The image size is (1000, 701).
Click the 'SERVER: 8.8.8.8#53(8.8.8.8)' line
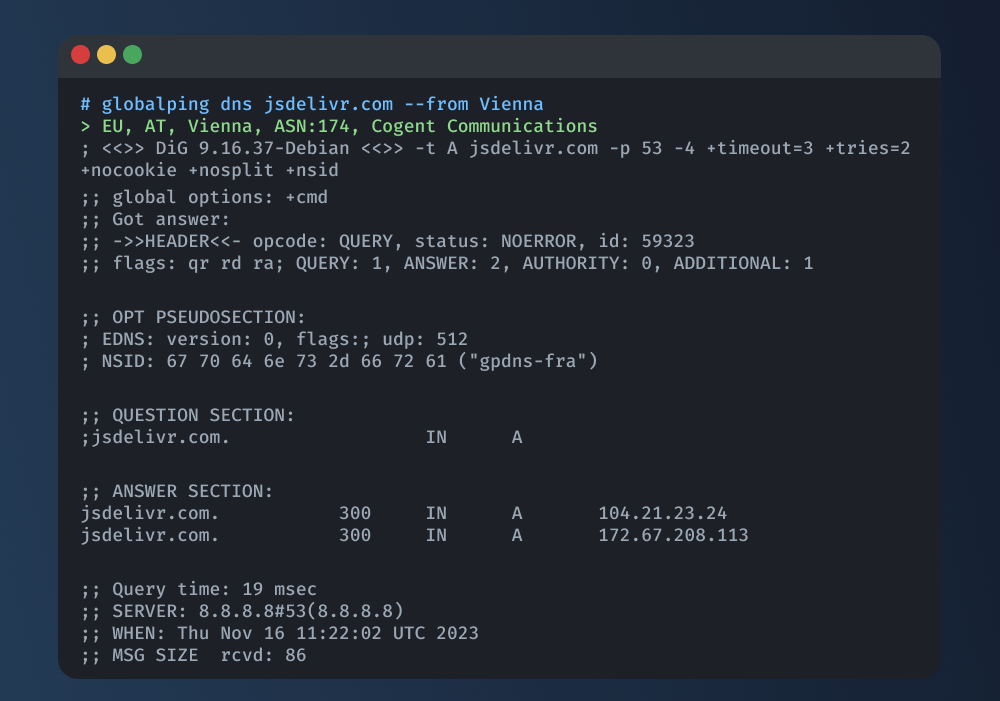(x=242, y=611)
